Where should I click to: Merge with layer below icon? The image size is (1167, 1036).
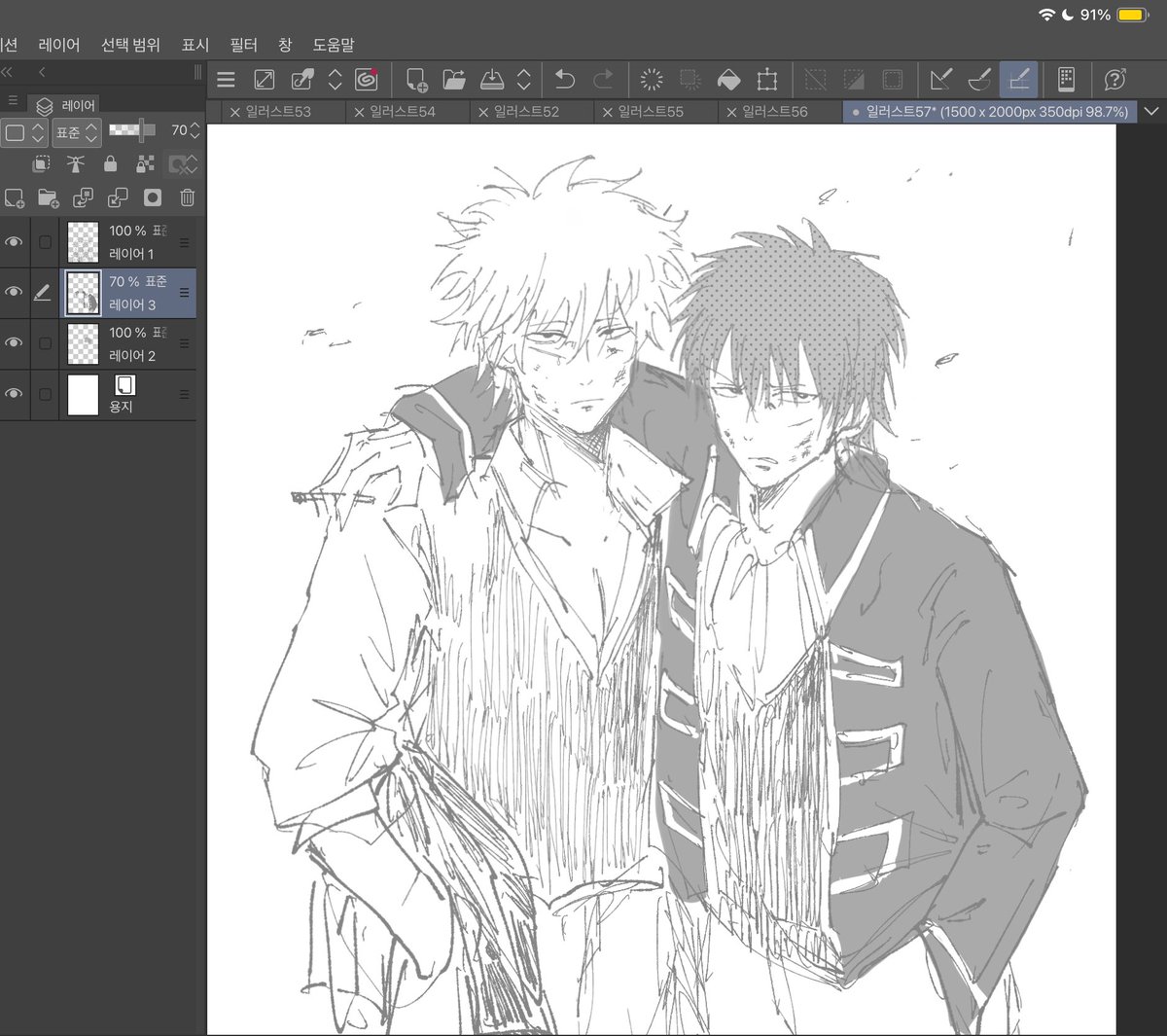point(118,198)
